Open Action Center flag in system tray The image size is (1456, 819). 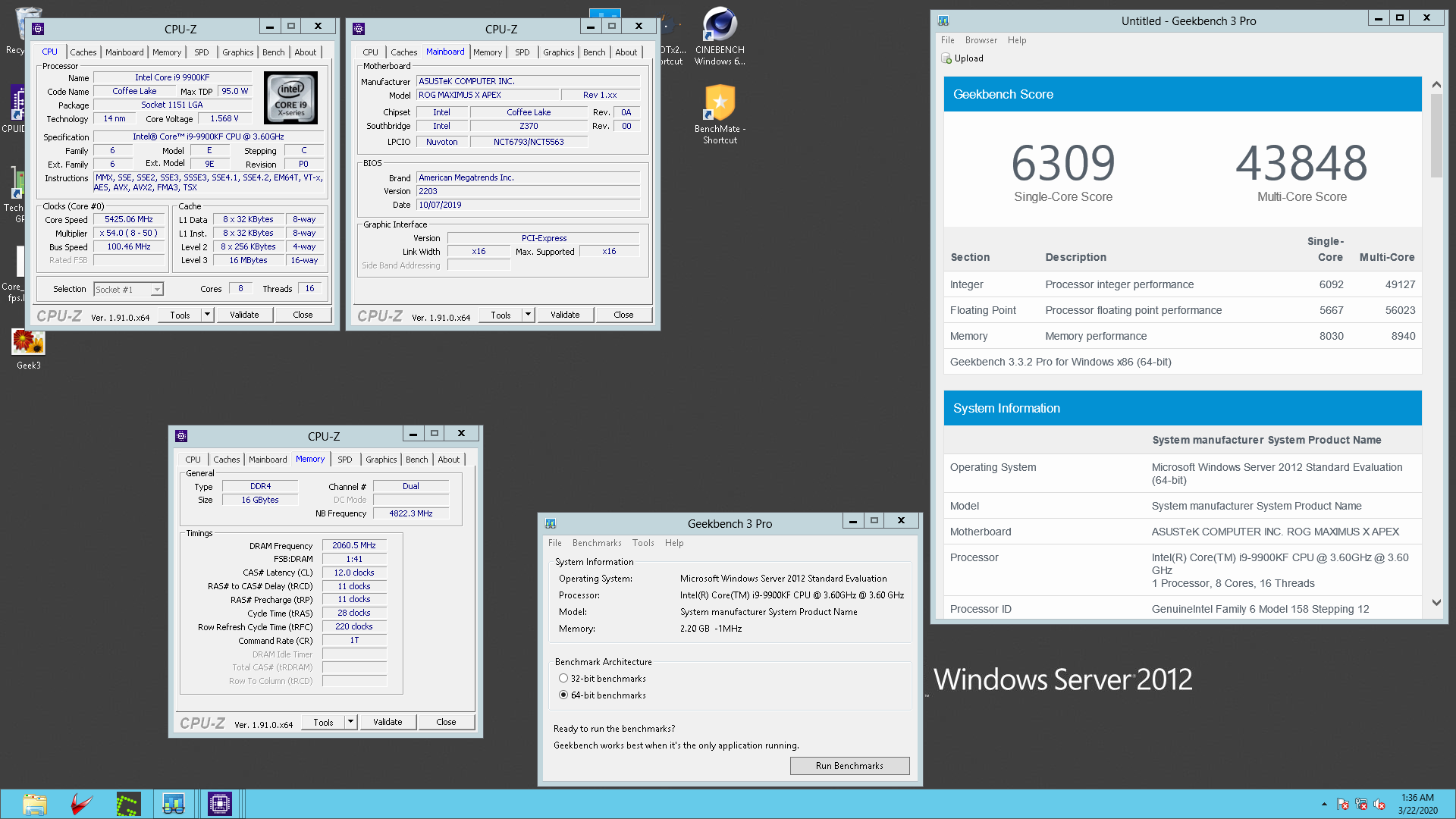tap(1343, 804)
